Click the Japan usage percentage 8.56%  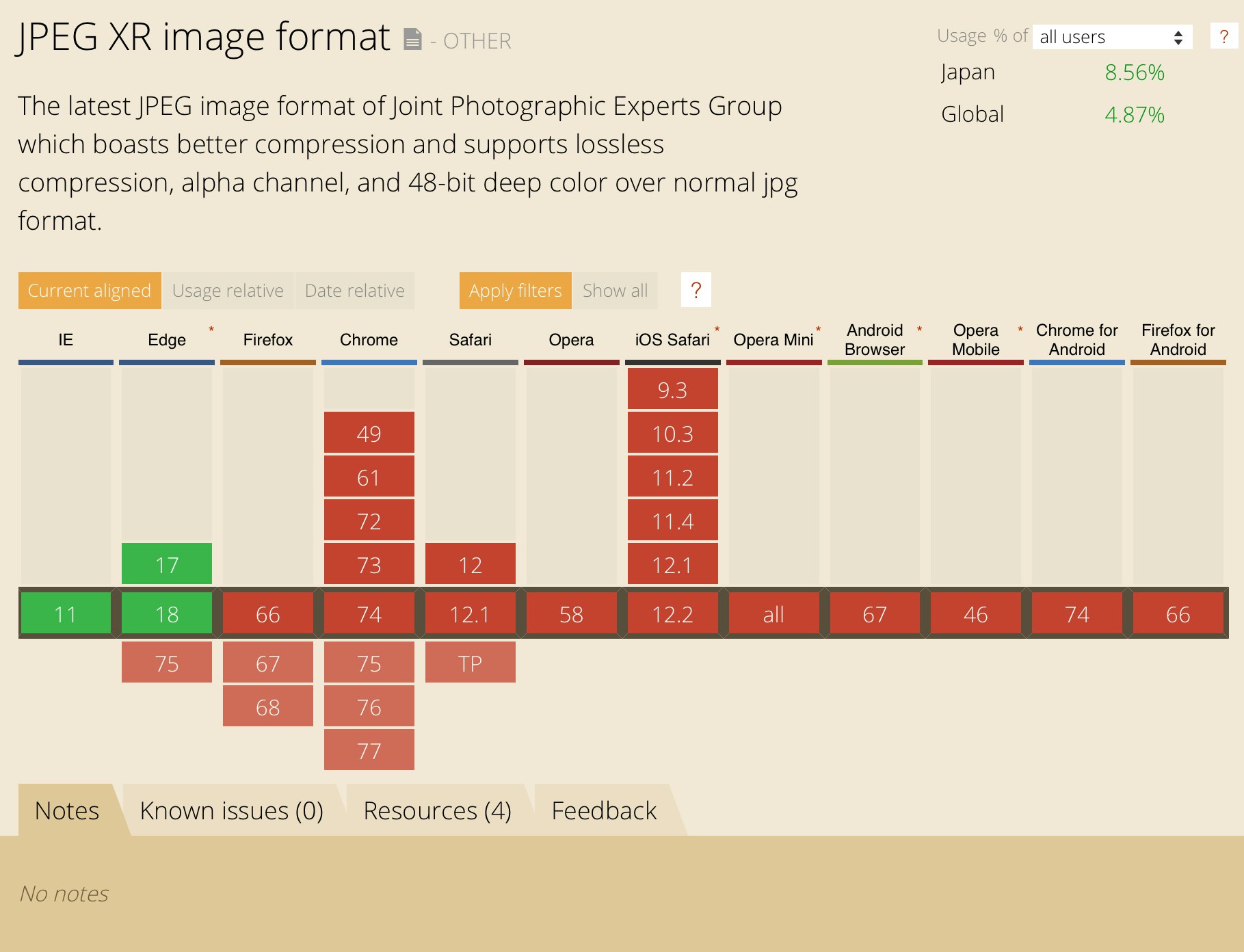point(1135,72)
